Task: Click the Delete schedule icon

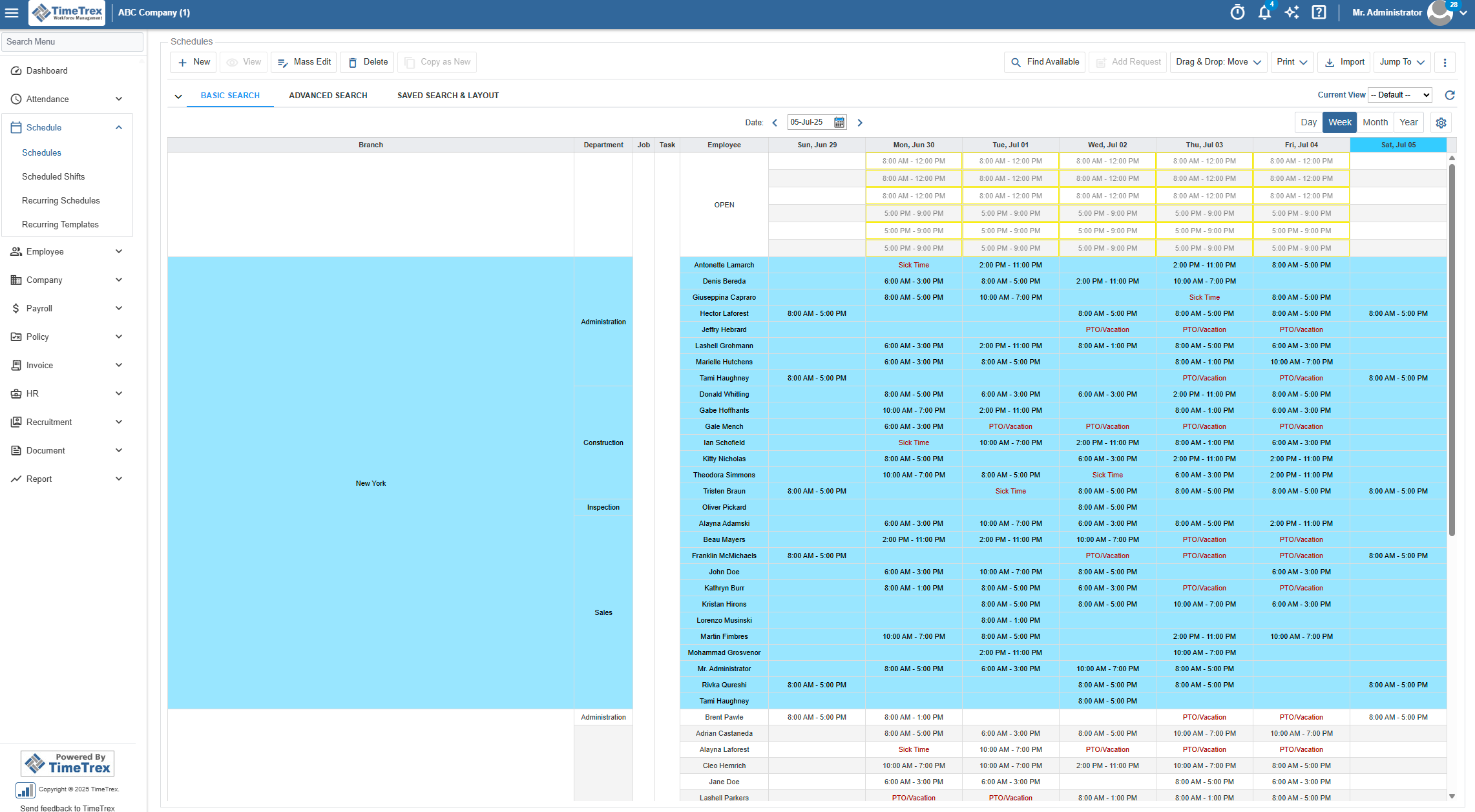Action: [366, 62]
